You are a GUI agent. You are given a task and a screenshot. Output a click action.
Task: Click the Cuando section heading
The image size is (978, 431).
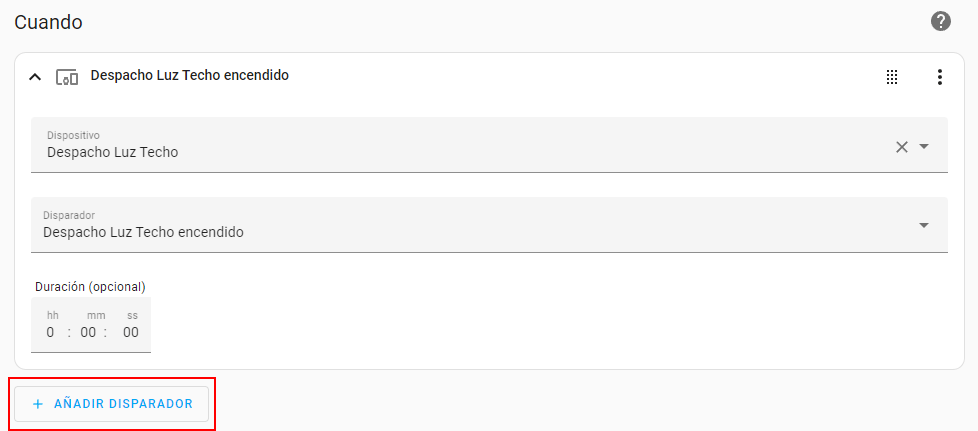(x=48, y=22)
